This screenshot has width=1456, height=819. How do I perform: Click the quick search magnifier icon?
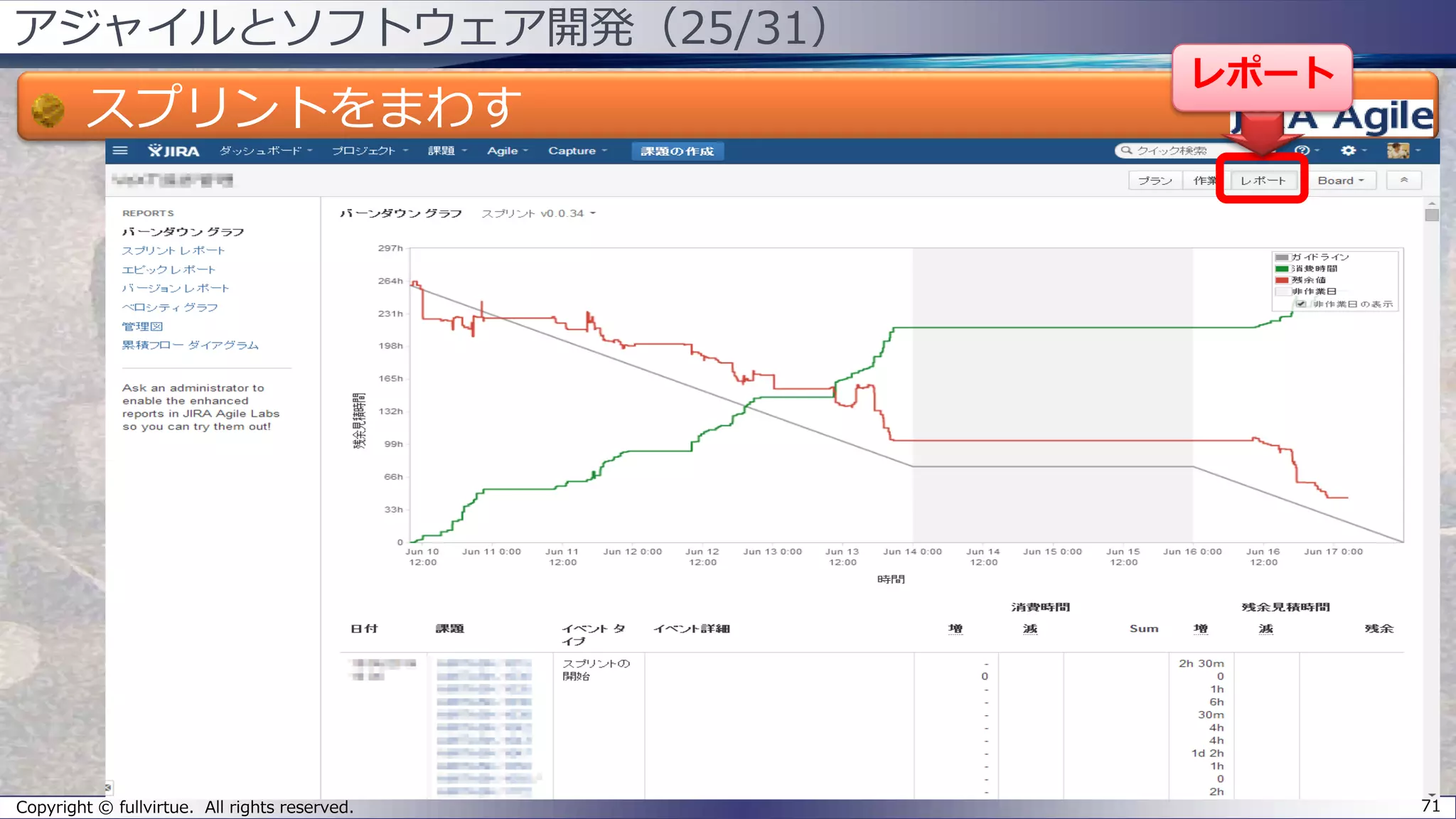[1126, 150]
